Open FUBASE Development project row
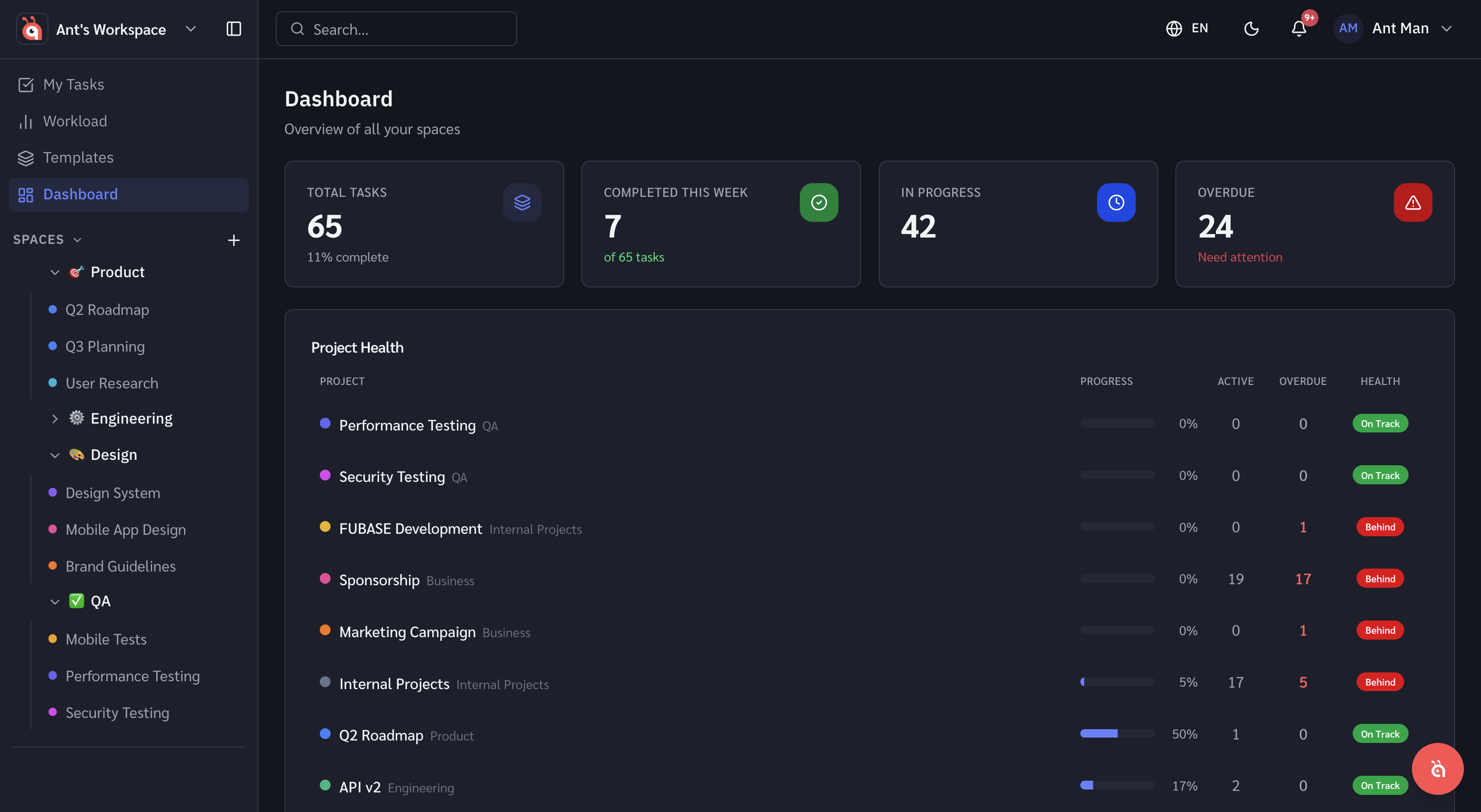 pyautogui.click(x=869, y=528)
